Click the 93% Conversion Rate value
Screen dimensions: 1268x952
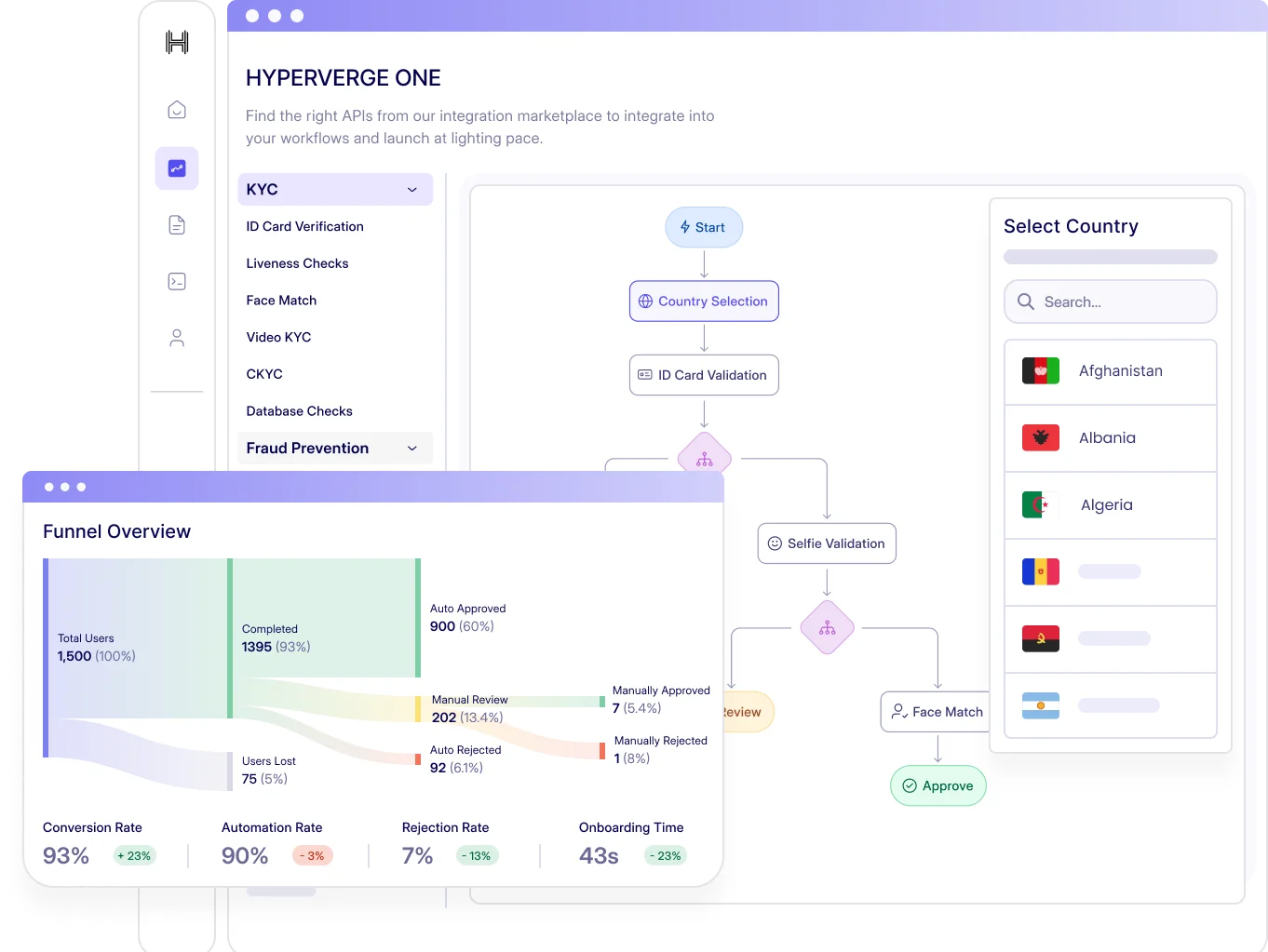66,856
